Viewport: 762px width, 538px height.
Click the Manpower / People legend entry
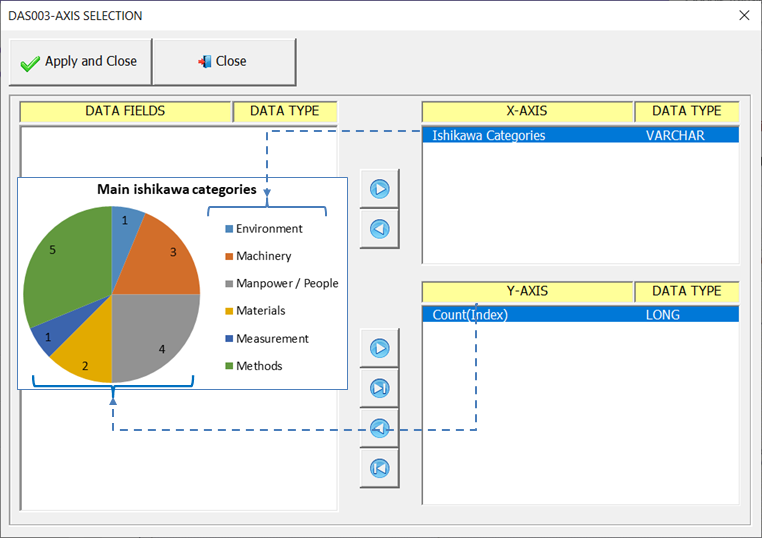(282, 283)
